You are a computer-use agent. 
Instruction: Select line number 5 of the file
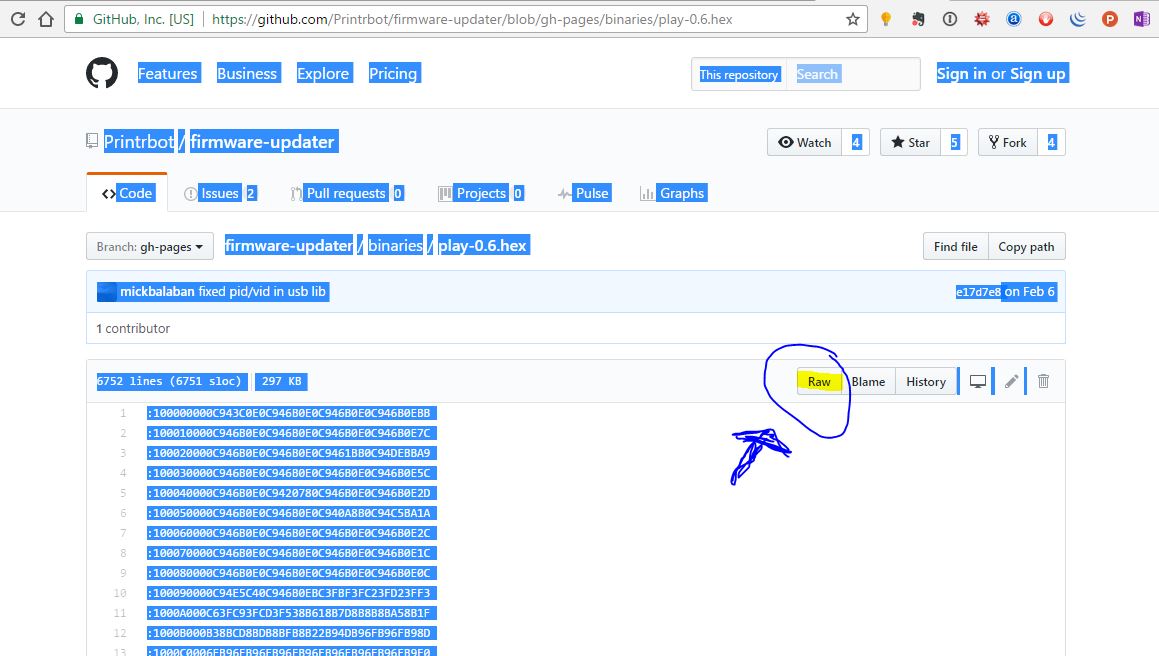123,493
